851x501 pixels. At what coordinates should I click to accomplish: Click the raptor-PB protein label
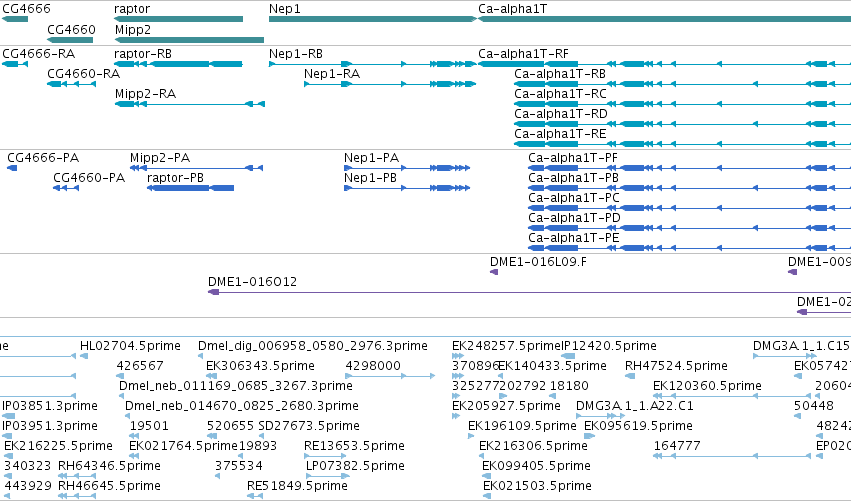[175, 178]
